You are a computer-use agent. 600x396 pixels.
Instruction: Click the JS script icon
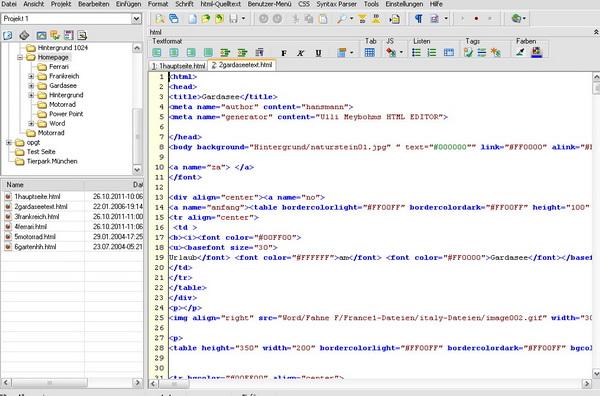[391, 52]
